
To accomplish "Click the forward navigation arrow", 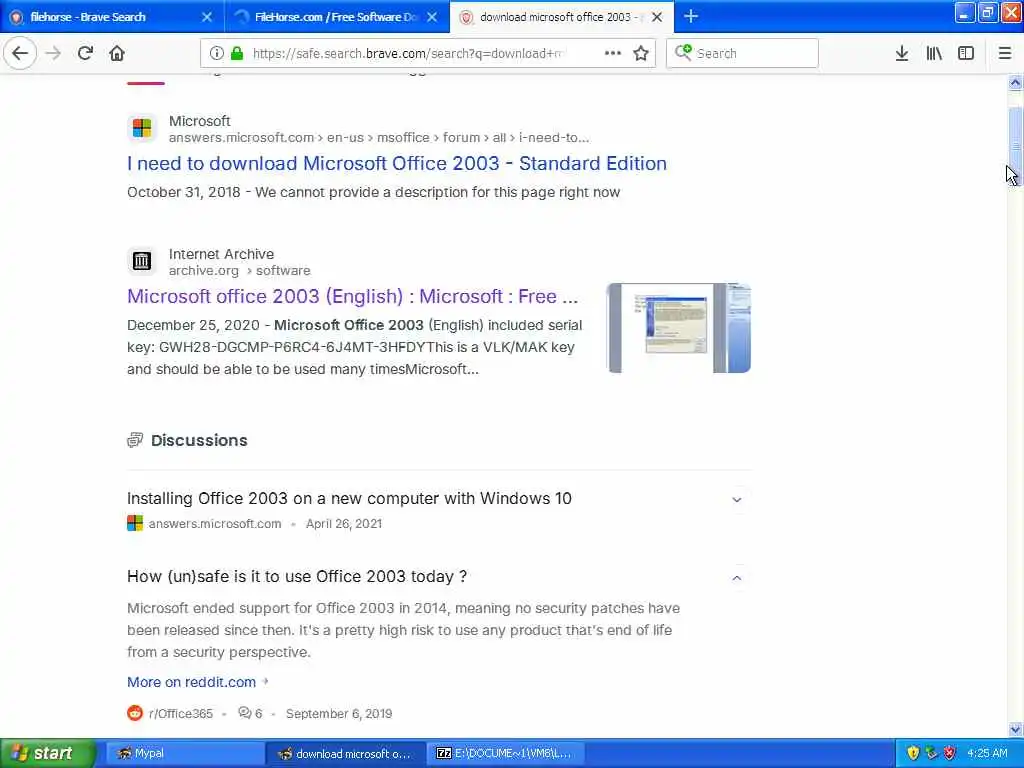I will (x=53, y=53).
